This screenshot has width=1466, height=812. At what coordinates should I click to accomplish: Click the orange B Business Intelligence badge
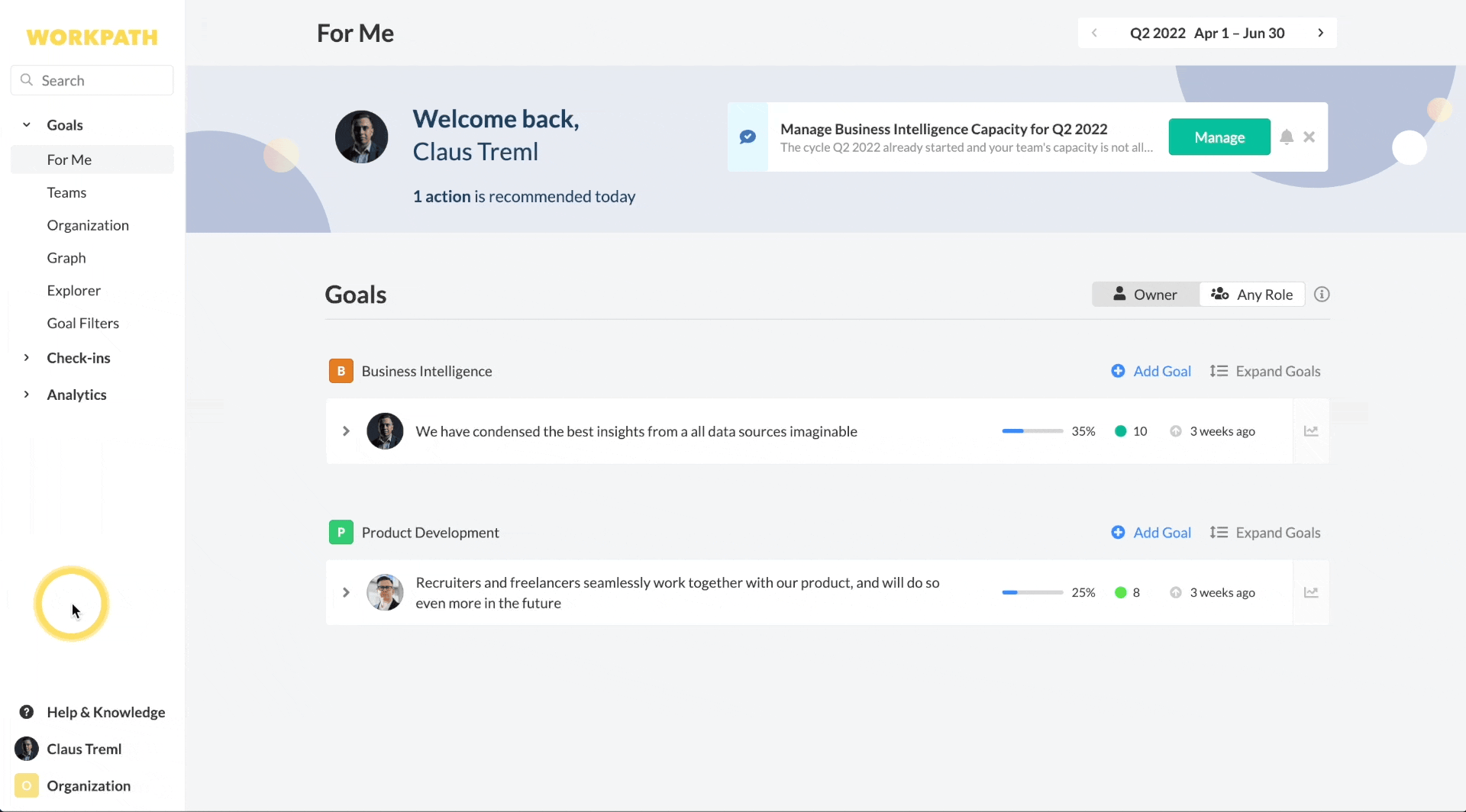coord(341,371)
